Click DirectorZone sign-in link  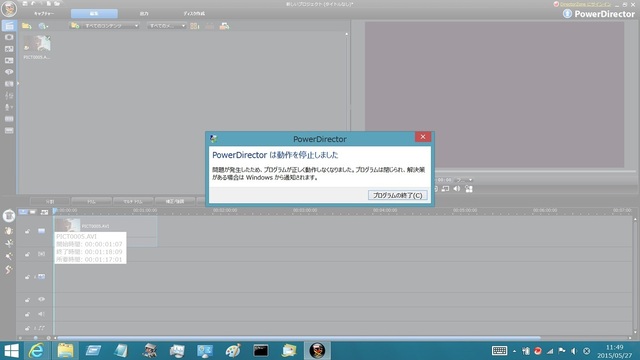tap(585, 4)
